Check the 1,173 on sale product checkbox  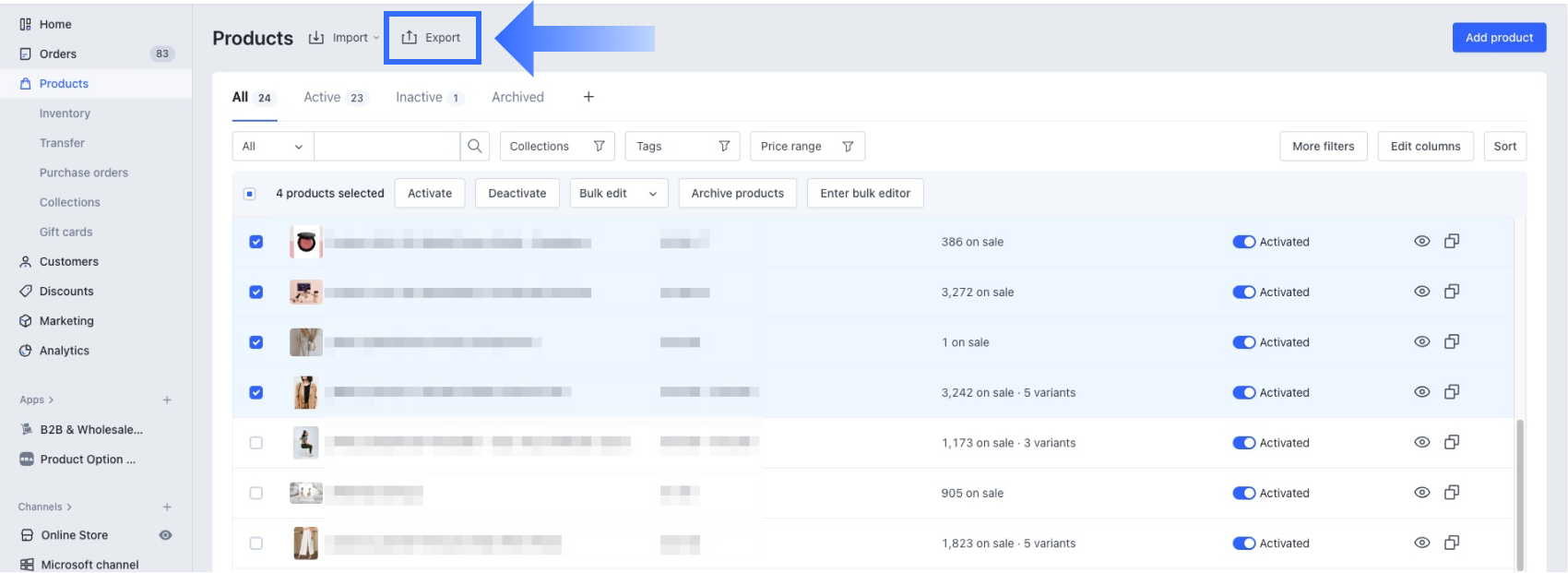coord(256,443)
